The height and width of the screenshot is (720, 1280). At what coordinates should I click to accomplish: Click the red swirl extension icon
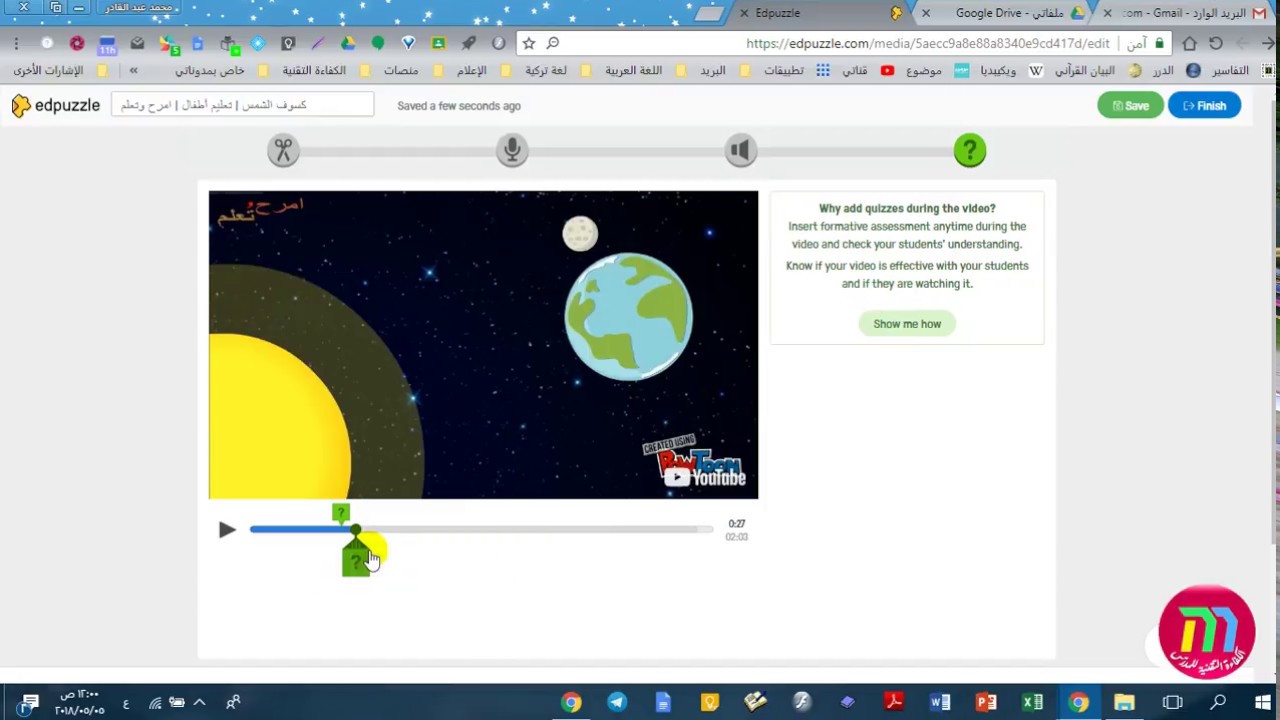click(77, 43)
